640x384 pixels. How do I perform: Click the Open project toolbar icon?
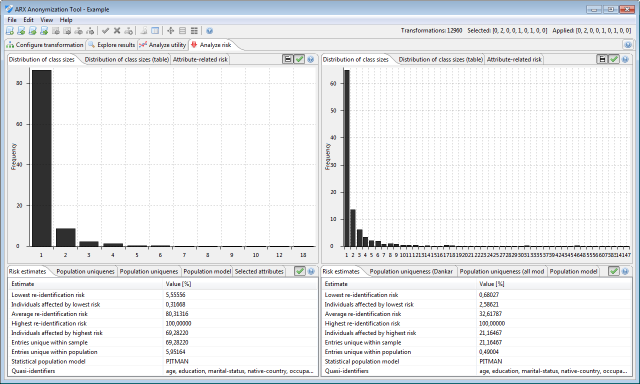pyautogui.click(x=21, y=31)
